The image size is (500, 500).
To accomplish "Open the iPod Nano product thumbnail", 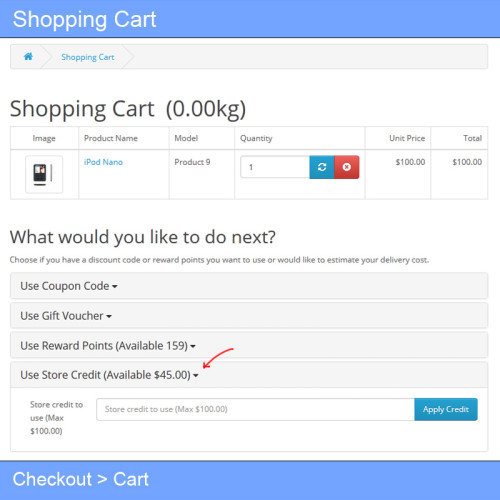I will (x=44, y=174).
